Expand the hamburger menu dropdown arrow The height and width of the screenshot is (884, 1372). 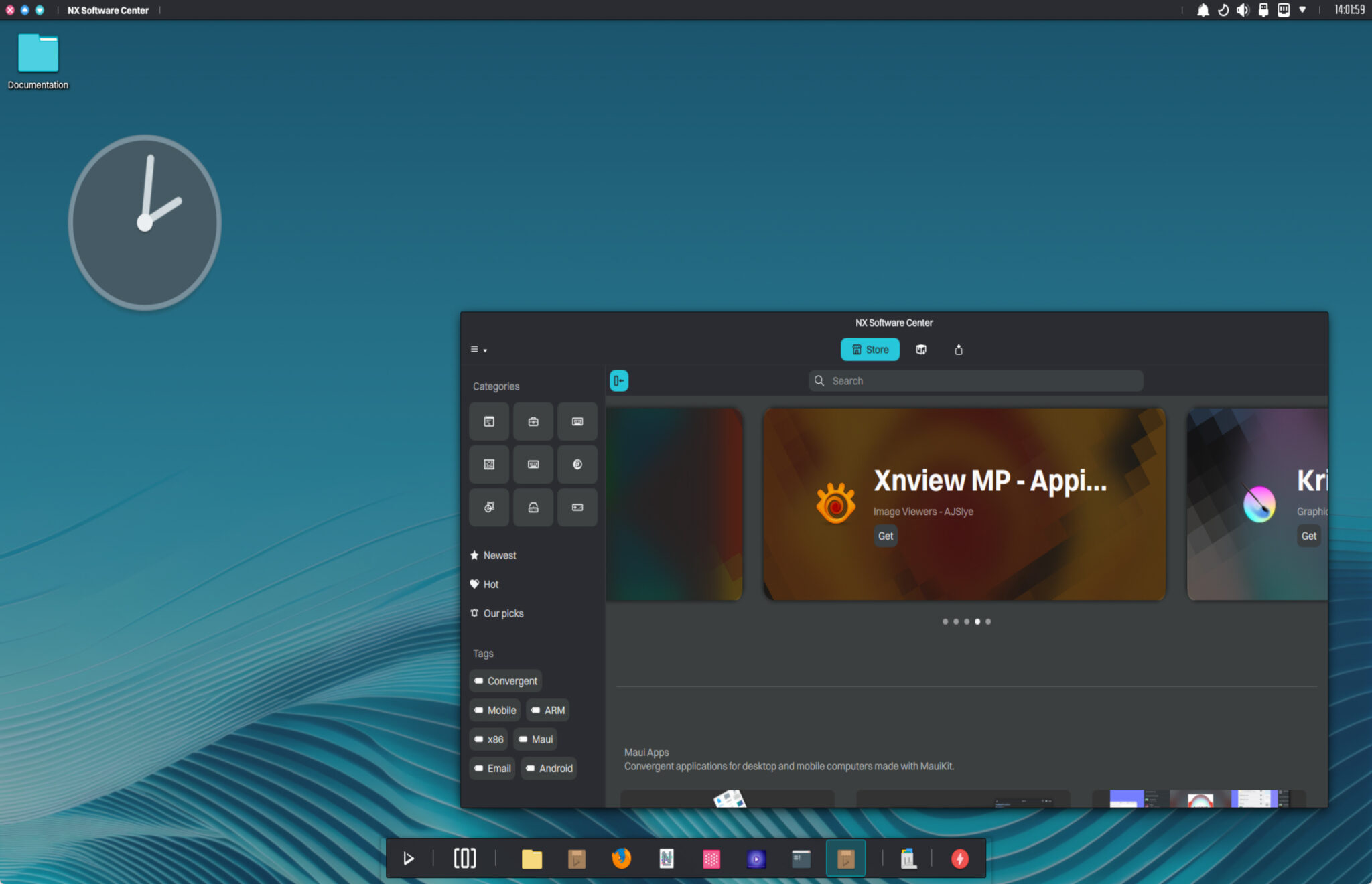pos(485,350)
